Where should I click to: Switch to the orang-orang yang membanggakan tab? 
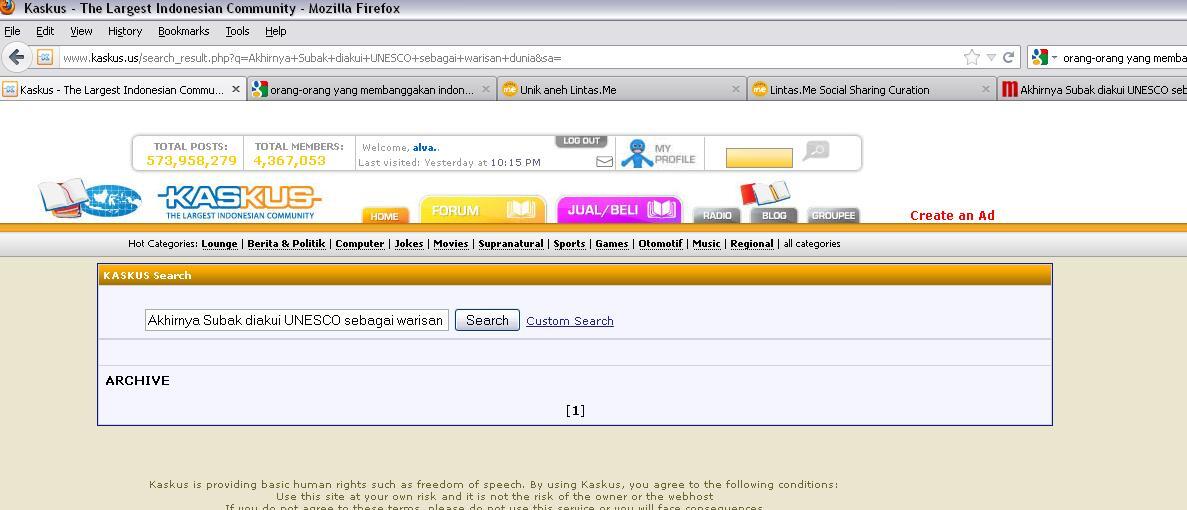coord(372,89)
